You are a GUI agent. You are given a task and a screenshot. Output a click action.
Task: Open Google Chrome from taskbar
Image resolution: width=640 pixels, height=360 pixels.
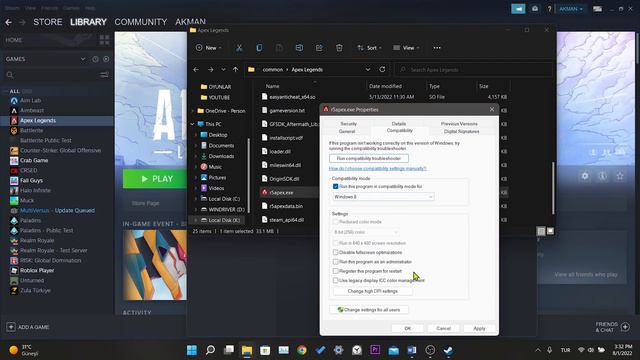tap(302, 350)
